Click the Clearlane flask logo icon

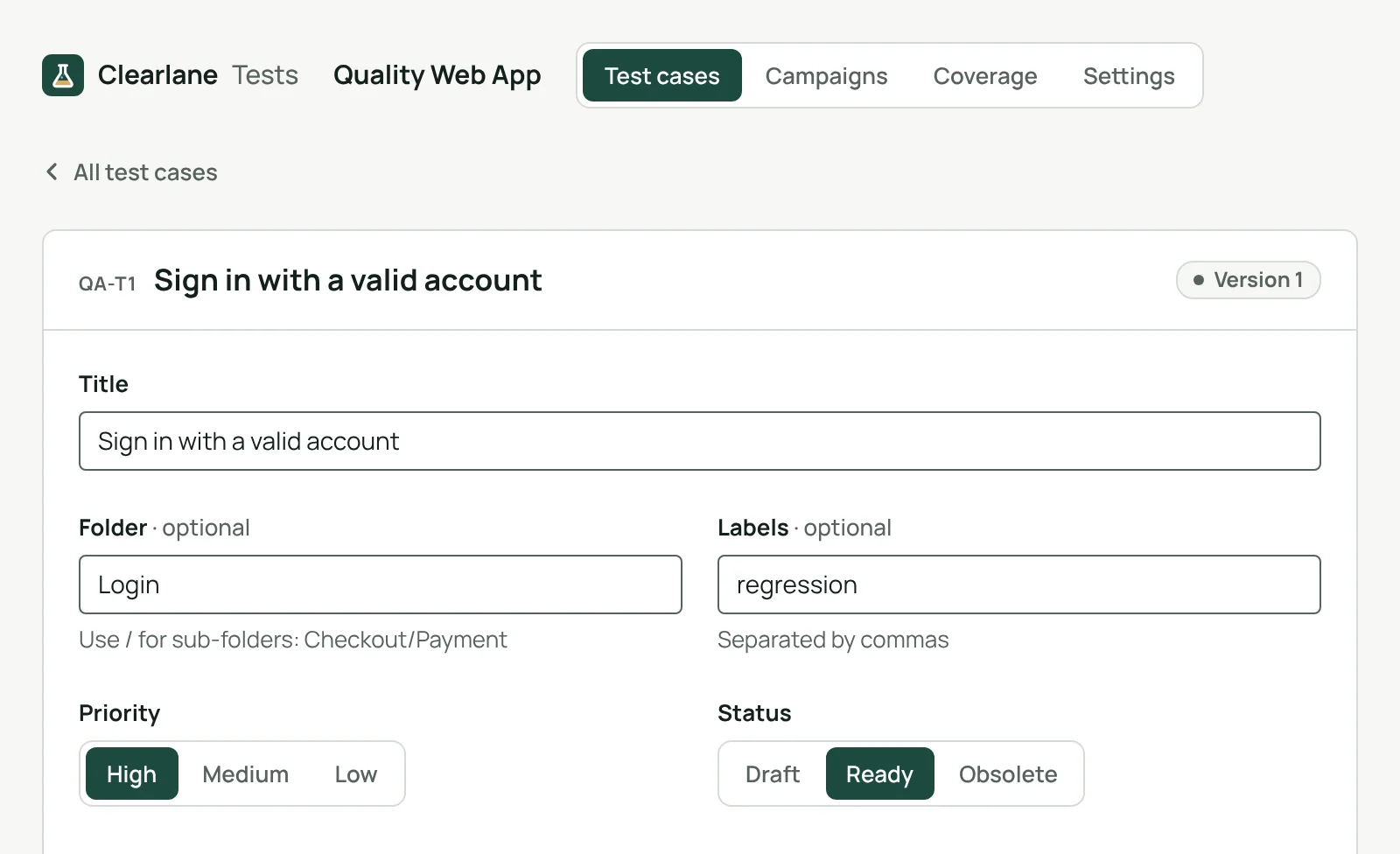63,75
